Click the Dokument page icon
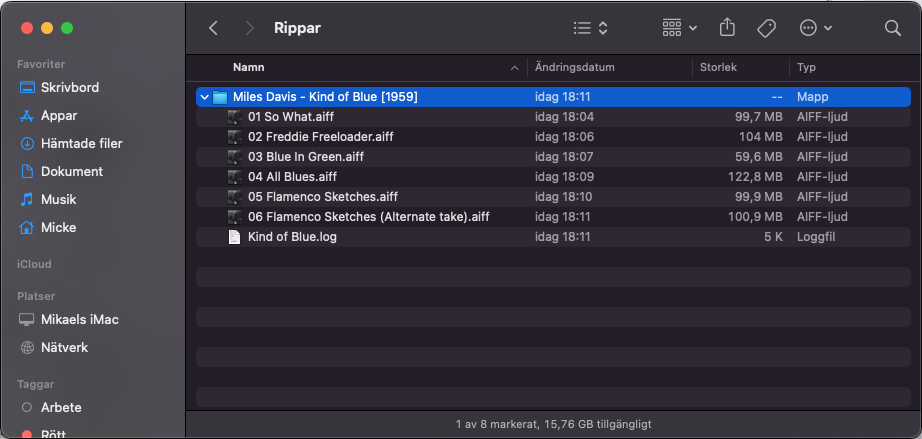922x439 pixels. click(x=27, y=172)
